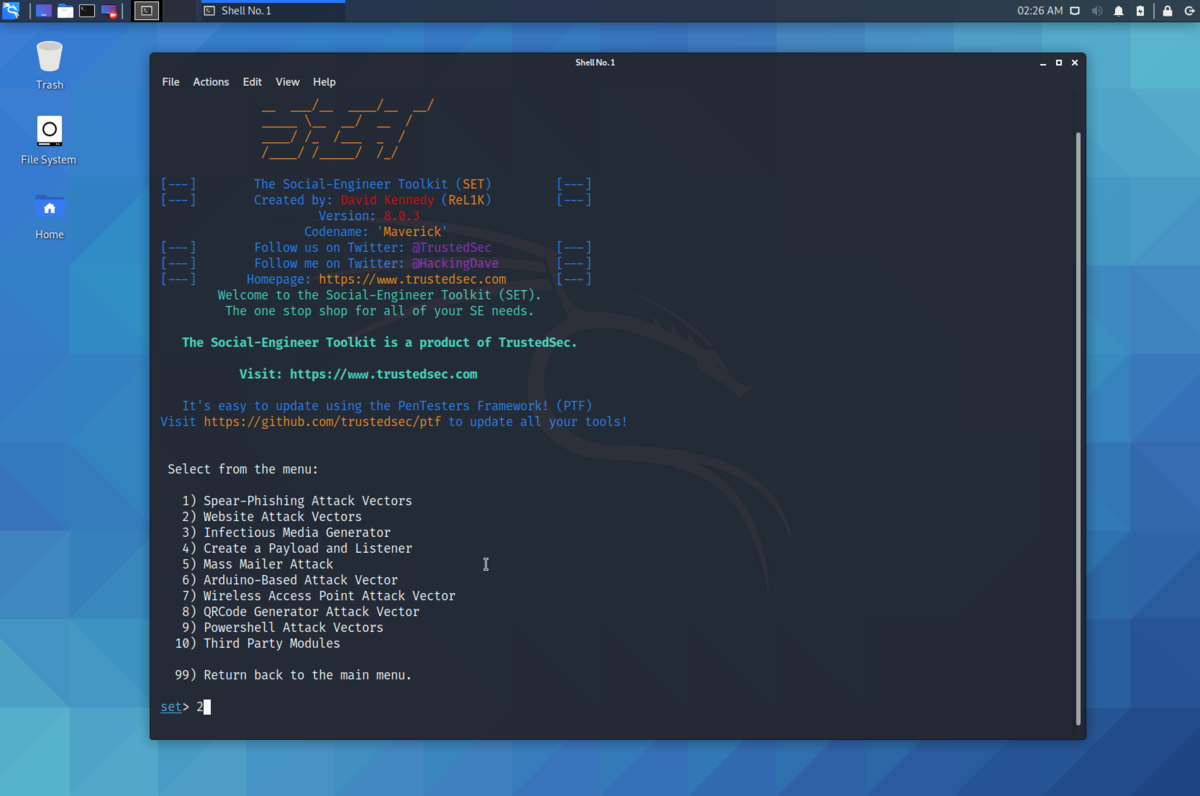Open the notifications bell icon

coord(1119,11)
